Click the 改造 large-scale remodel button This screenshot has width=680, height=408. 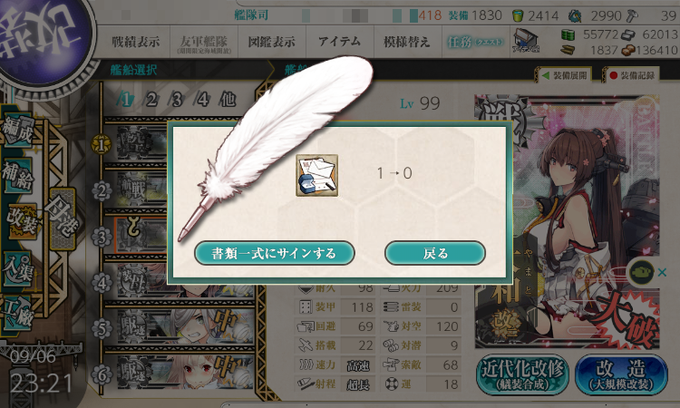(621, 375)
